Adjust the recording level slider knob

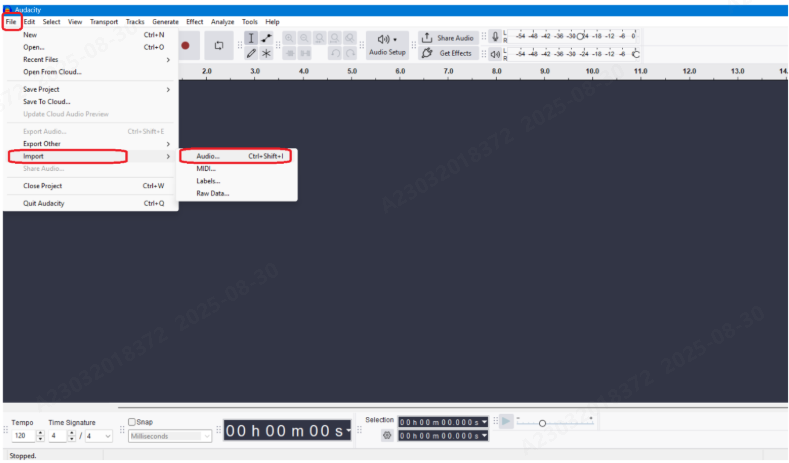coord(580,36)
